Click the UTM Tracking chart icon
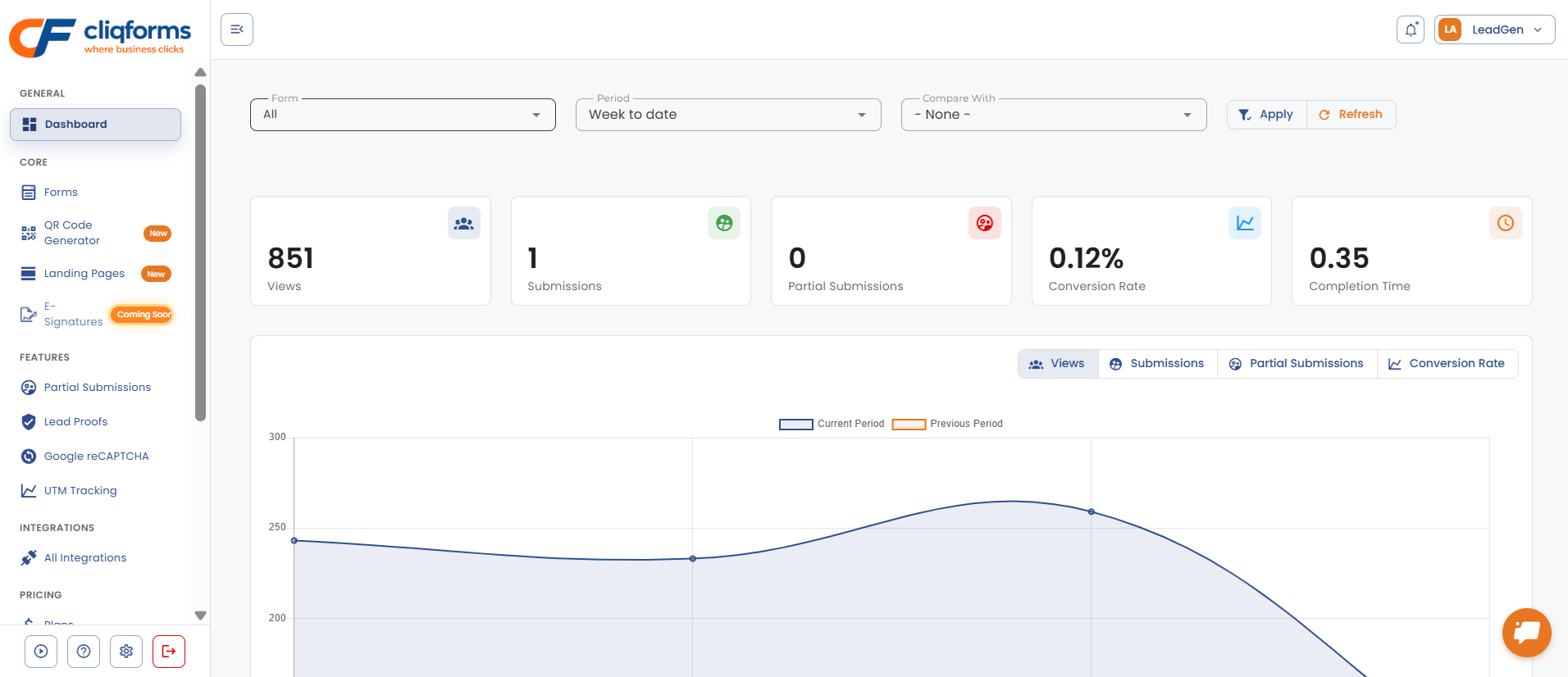 [29, 491]
